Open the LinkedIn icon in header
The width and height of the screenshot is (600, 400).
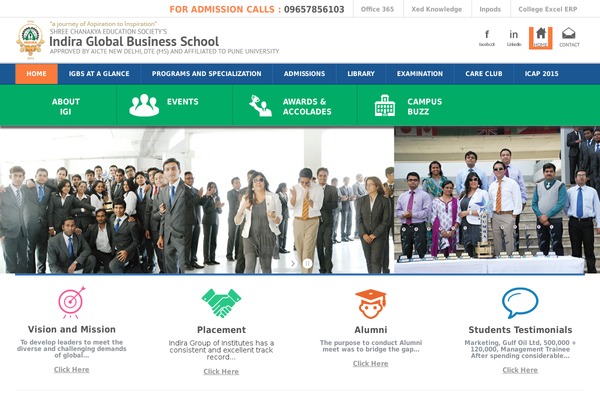(x=514, y=38)
